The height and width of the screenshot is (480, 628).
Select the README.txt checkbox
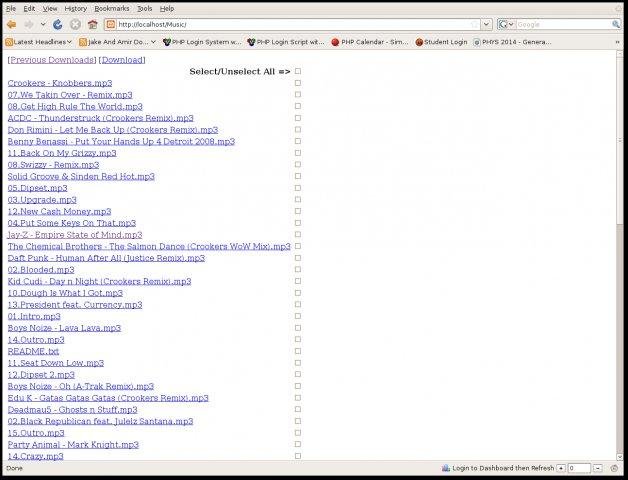[x=298, y=351]
